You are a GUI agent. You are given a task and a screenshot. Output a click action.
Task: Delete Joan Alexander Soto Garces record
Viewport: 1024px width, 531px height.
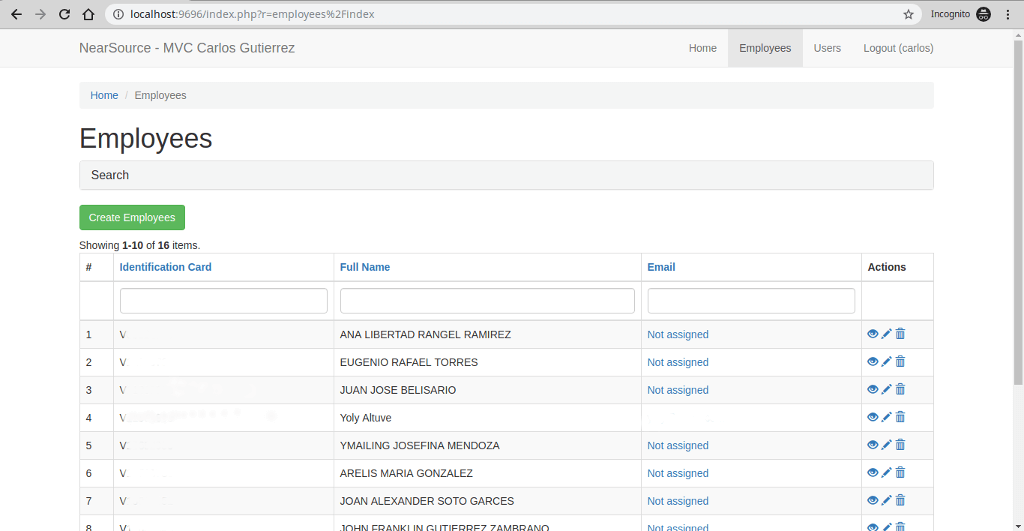point(900,500)
